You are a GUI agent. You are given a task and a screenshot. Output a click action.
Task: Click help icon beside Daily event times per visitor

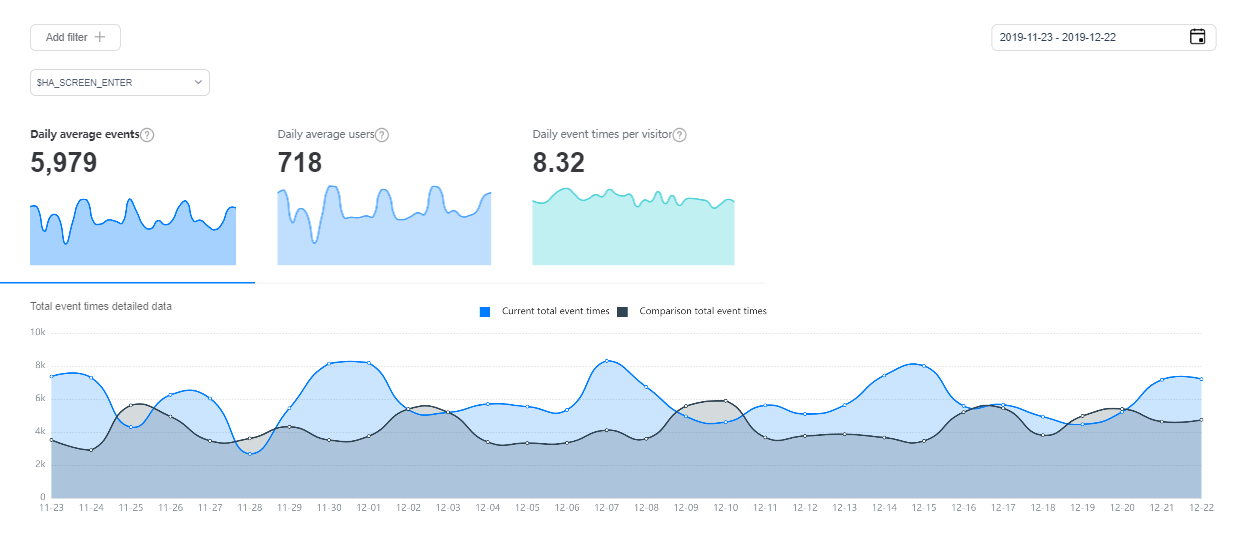679,135
